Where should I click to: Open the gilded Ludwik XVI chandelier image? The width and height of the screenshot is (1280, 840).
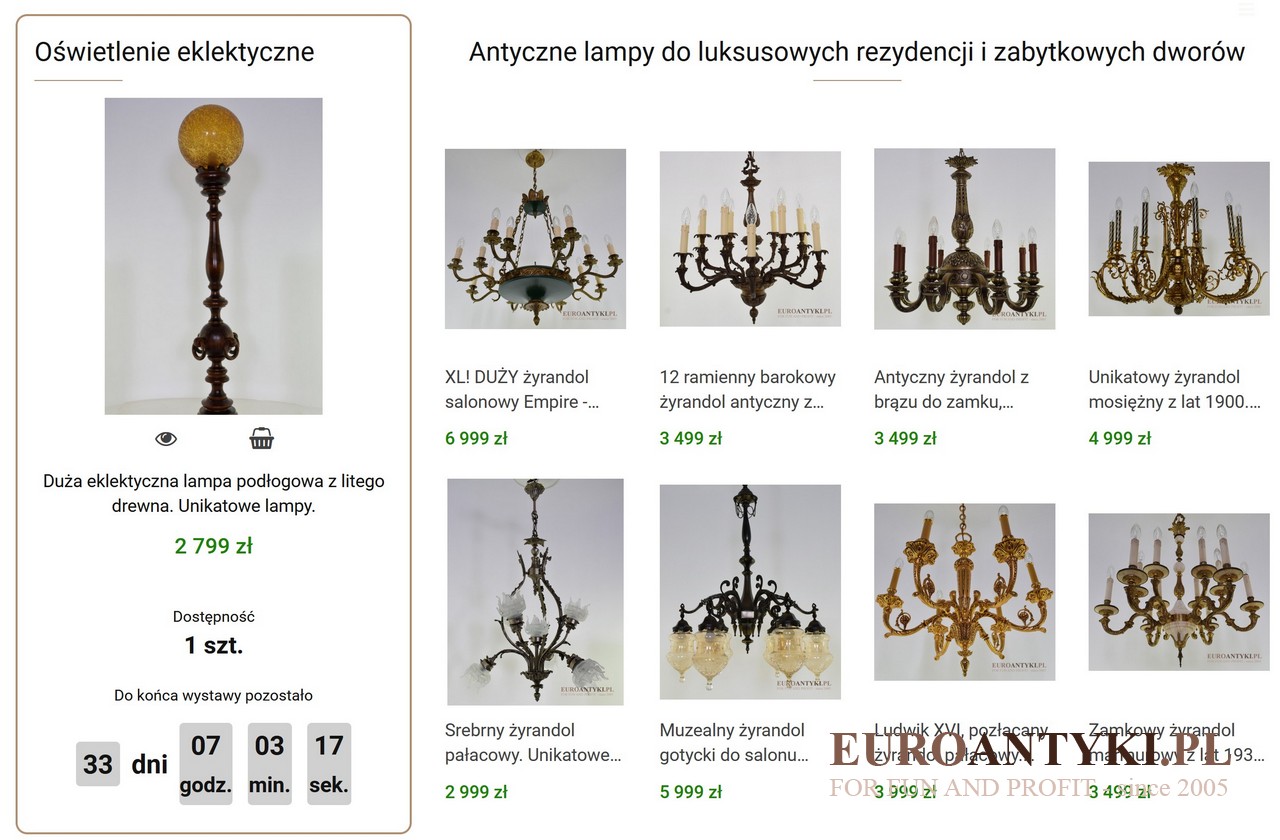pyautogui.click(x=964, y=591)
